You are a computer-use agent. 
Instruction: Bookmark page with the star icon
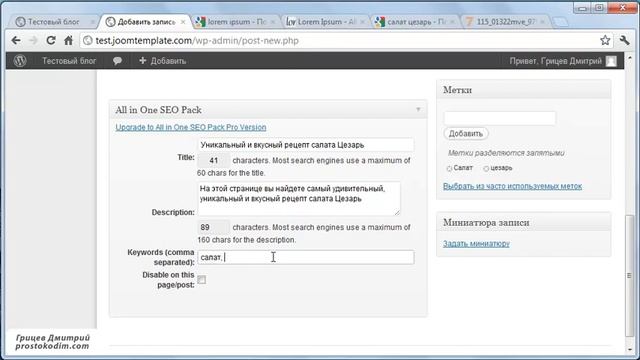point(605,40)
